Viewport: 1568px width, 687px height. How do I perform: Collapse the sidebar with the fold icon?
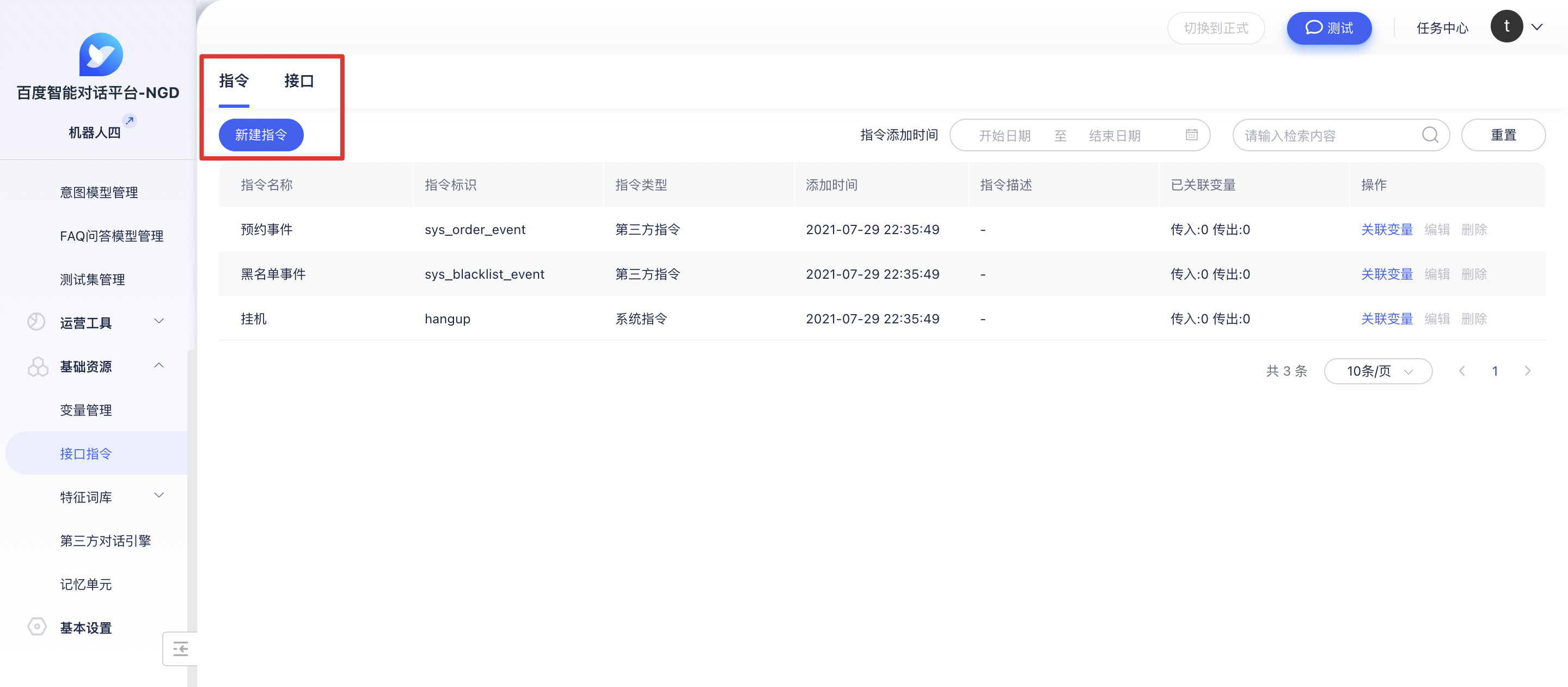180,649
